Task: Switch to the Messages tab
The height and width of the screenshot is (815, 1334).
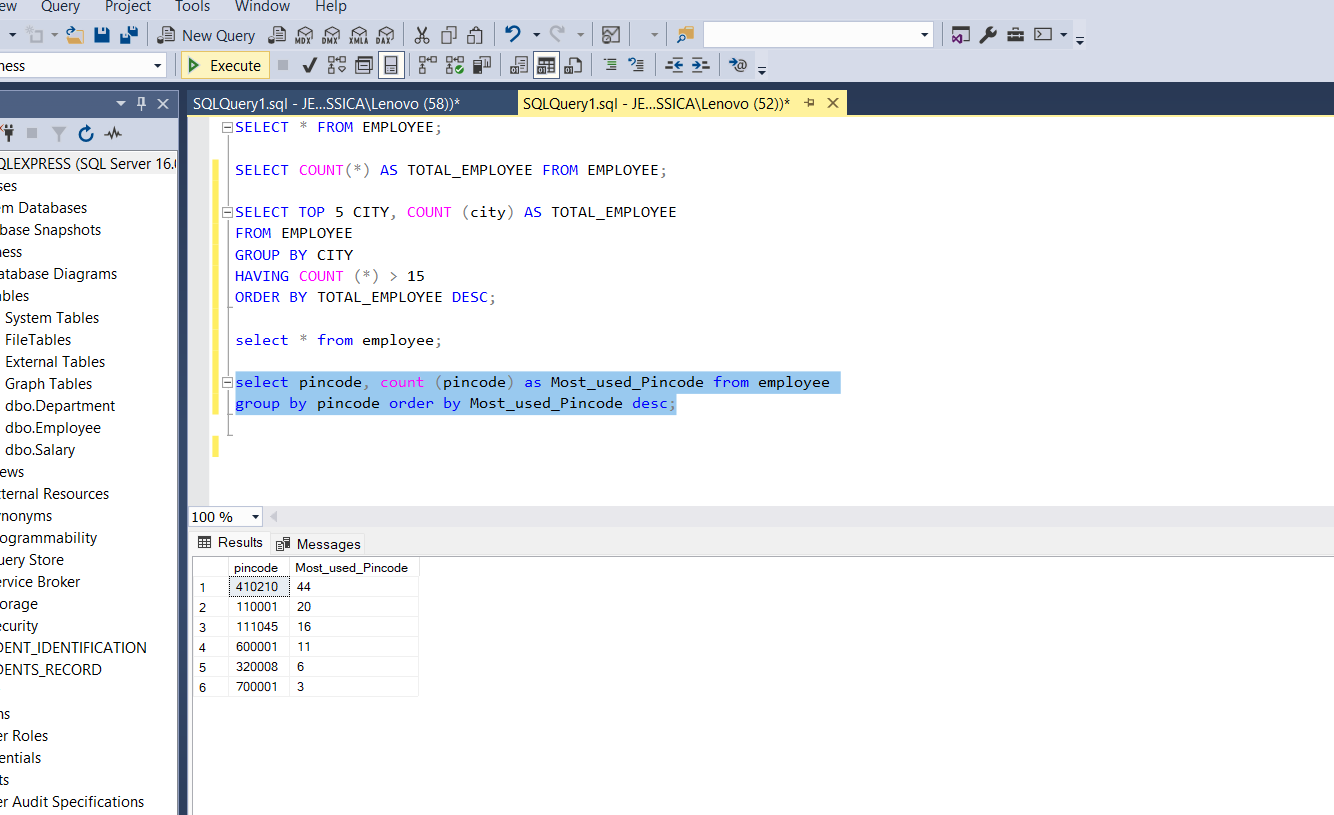Action: (327, 544)
